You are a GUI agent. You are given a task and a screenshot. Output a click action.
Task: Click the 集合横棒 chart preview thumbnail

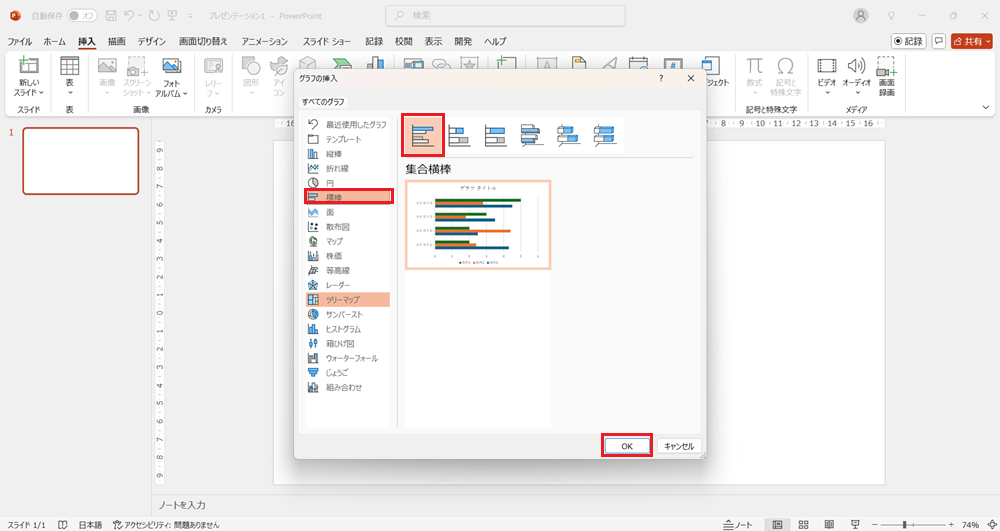tap(478, 226)
